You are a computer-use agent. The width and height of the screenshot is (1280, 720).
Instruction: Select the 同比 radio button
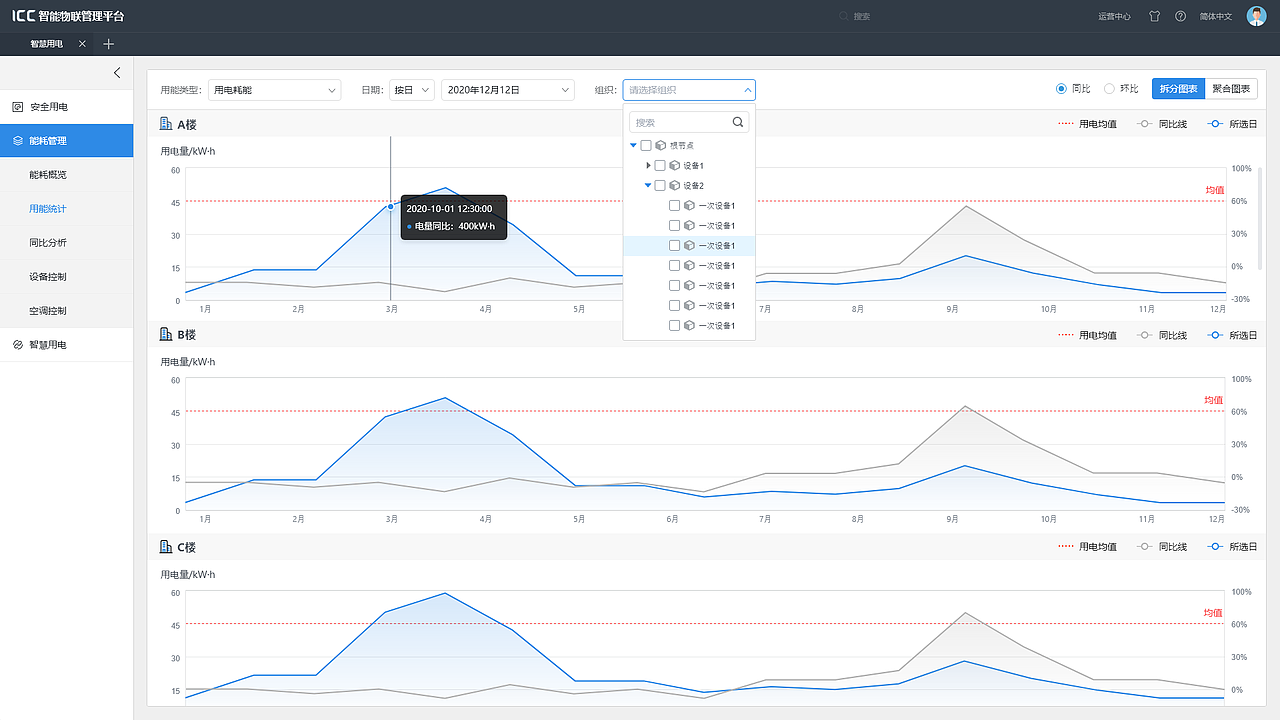click(x=1061, y=89)
